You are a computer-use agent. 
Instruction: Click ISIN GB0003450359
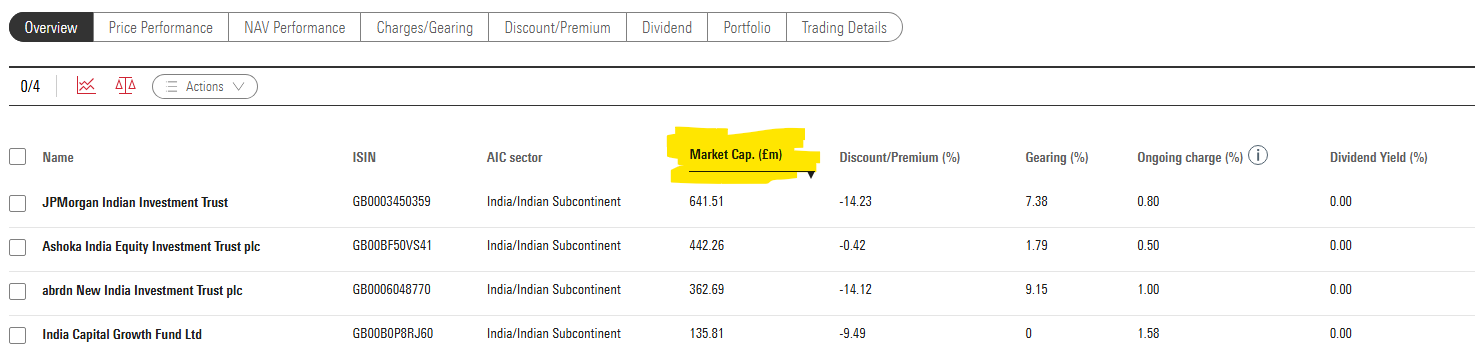click(x=392, y=202)
